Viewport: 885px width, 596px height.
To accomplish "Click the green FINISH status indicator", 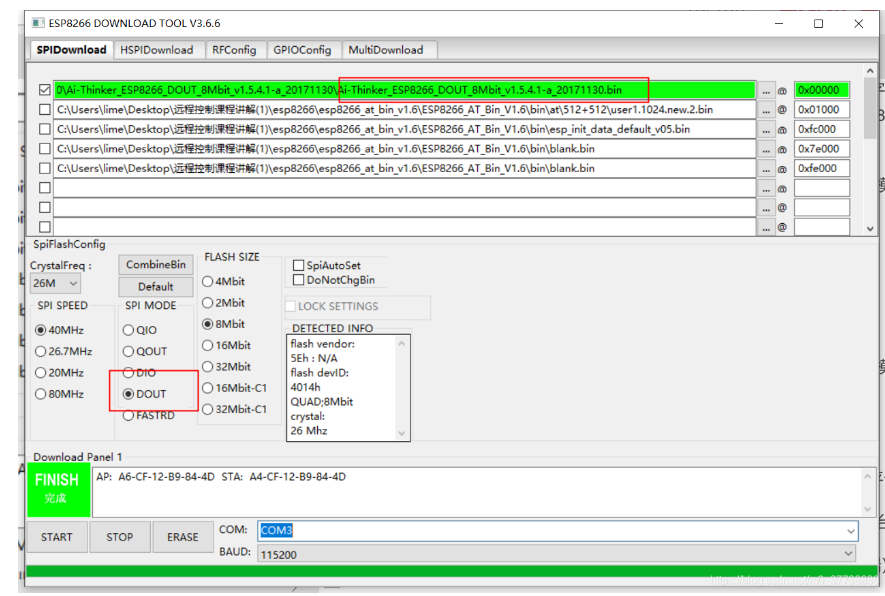I will (x=58, y=489).
